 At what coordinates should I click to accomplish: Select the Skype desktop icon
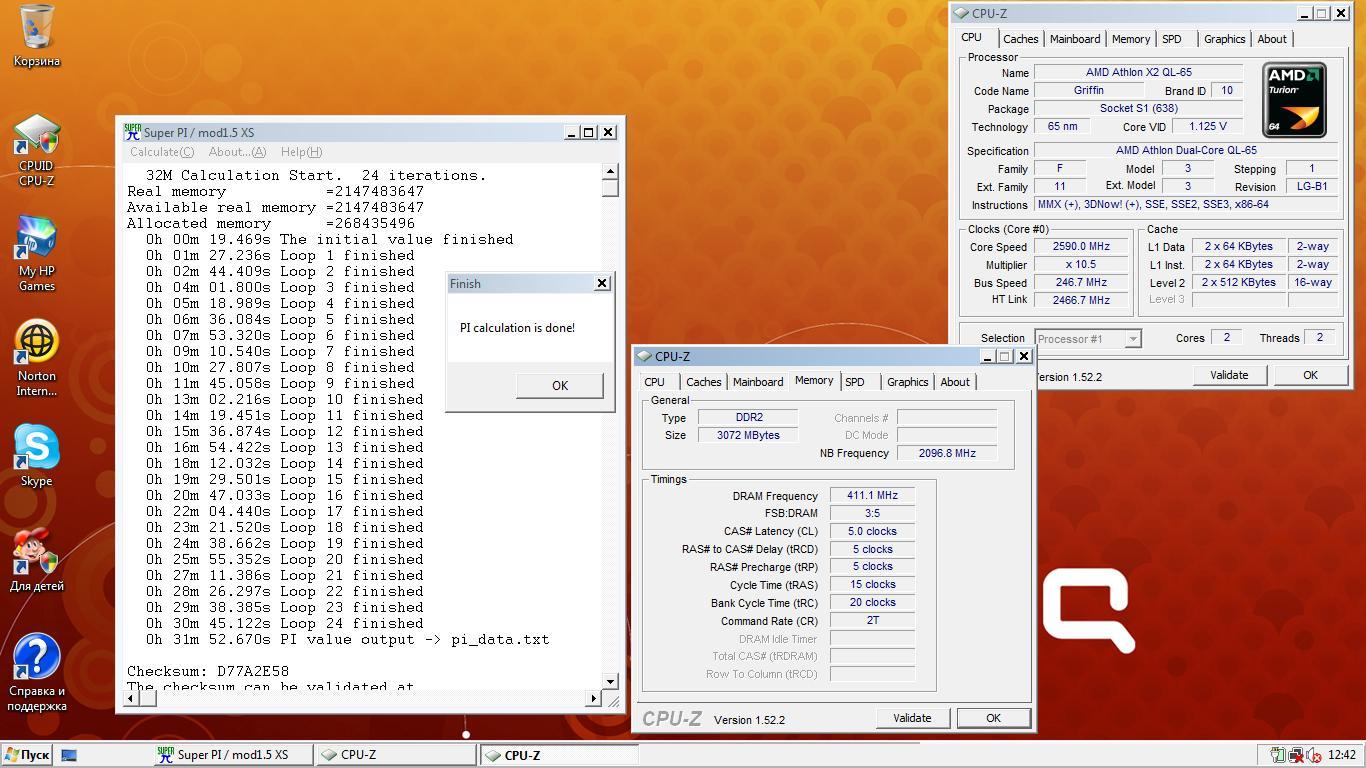tap(36, 455)
